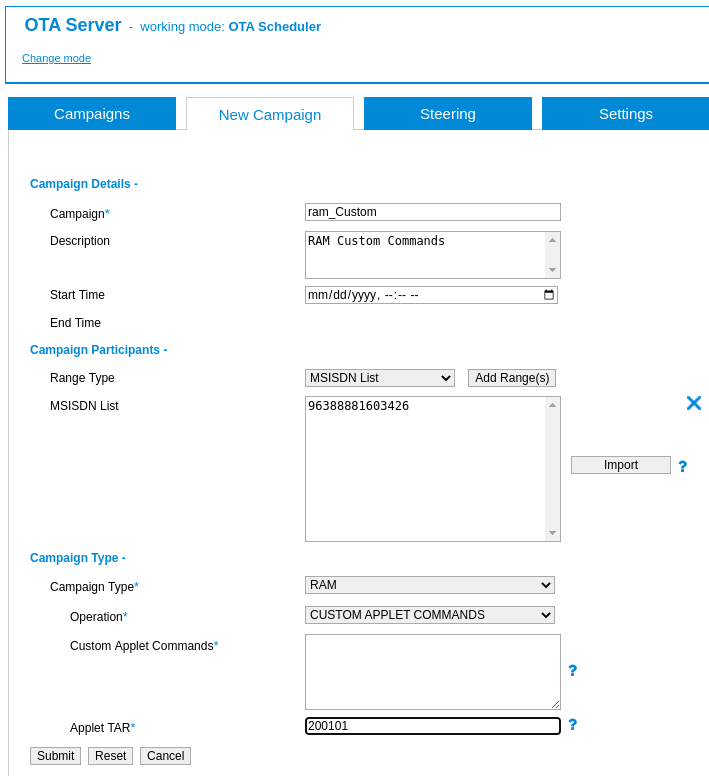The height and width of the screenshot is (776, 709).
Task: Focus the Campaign name input field
Action: pos(432,212)
